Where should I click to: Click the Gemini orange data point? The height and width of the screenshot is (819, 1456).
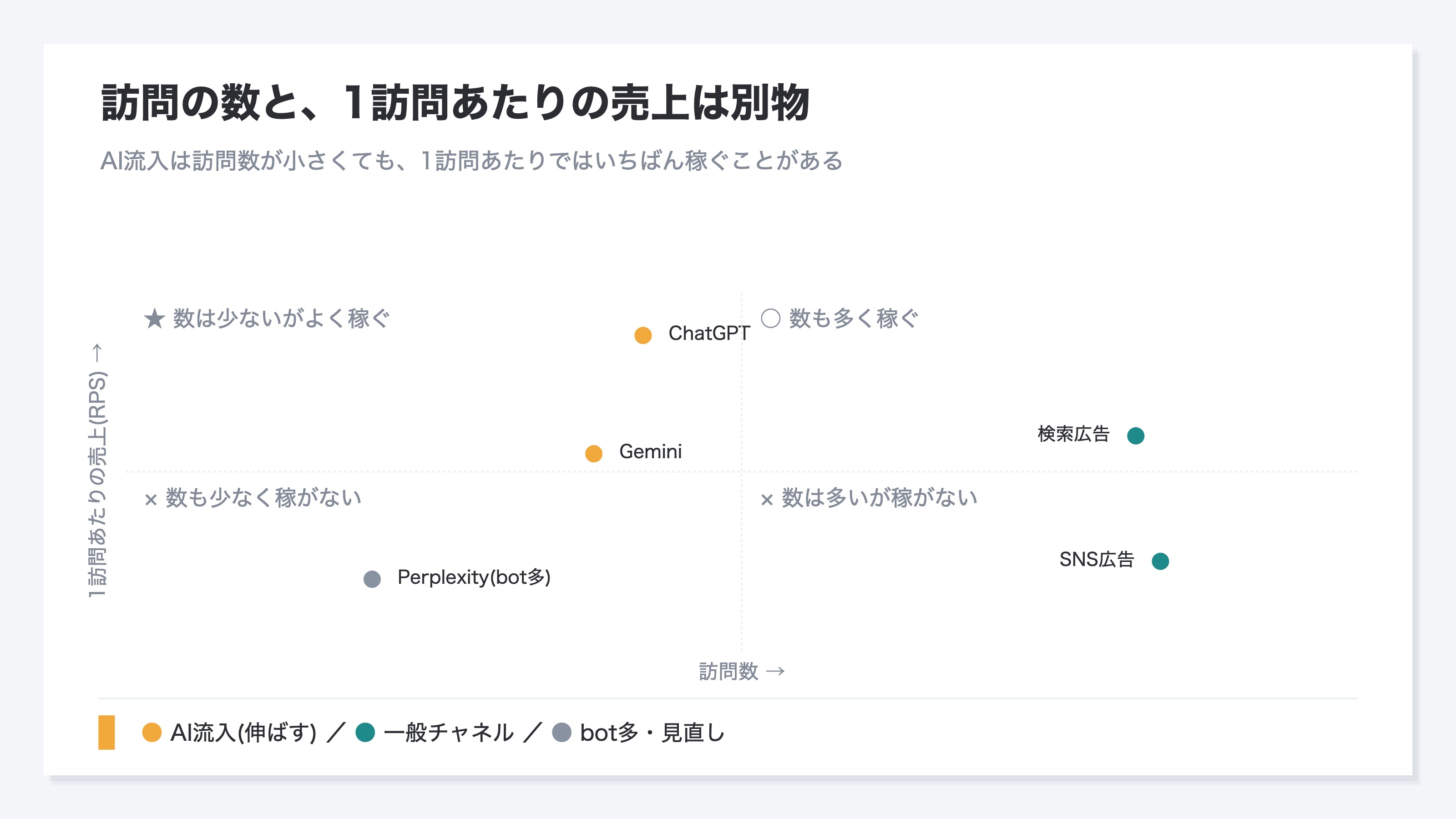(x=593, y=453)
